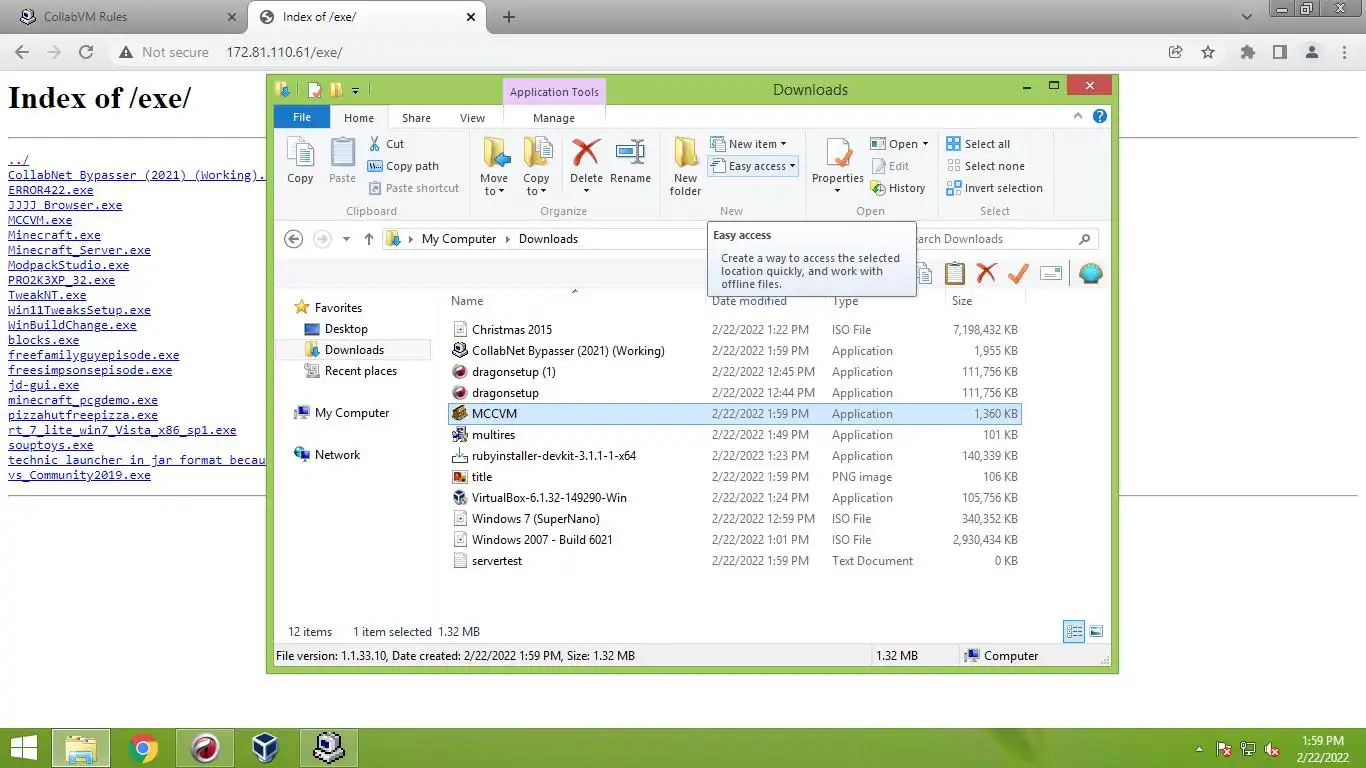Open the Open button dropdown arrow
The height and width of the screenshot is (768, 1366).
click(x=925, y=144)
